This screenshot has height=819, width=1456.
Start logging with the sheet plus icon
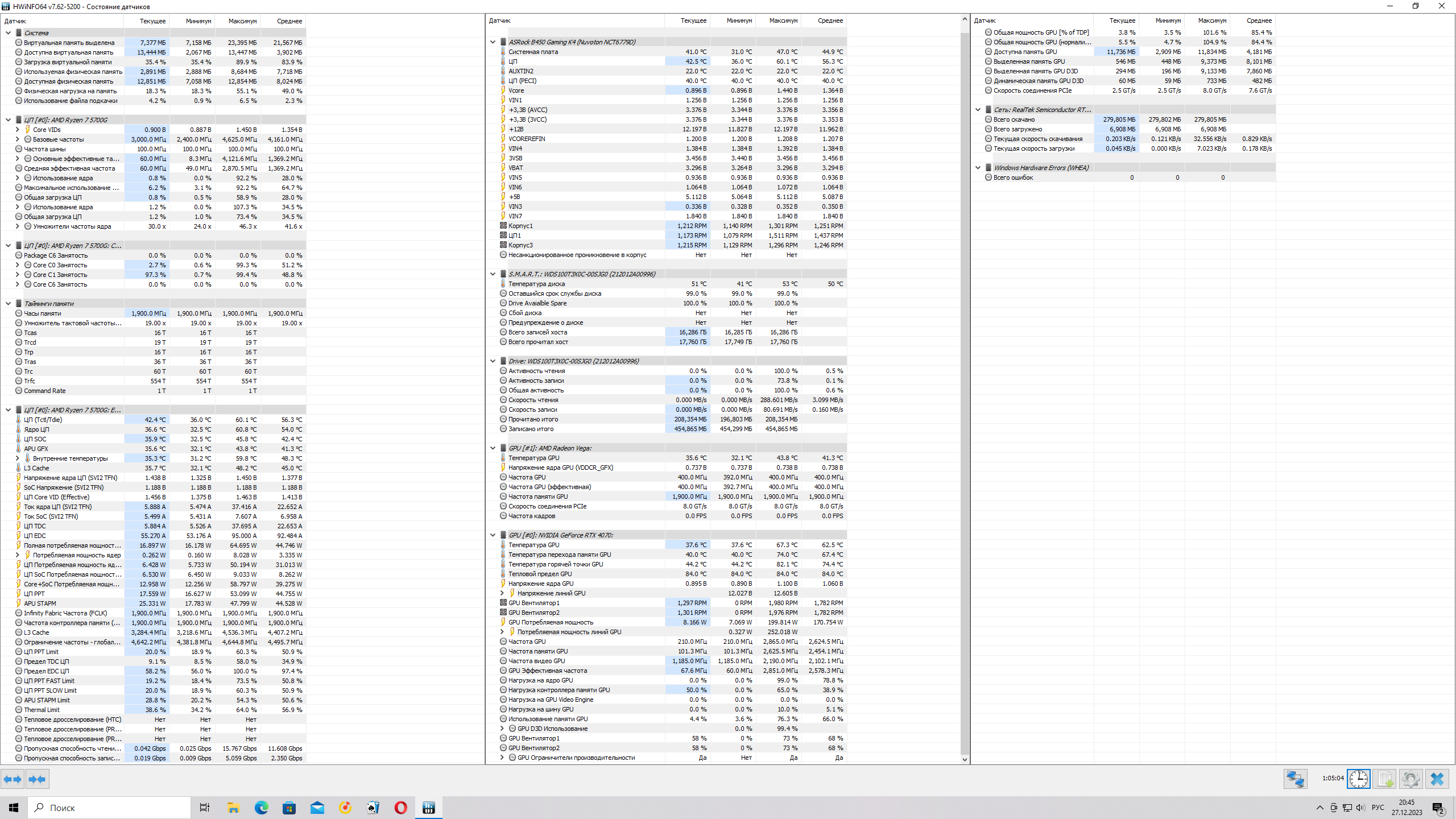1384,779
